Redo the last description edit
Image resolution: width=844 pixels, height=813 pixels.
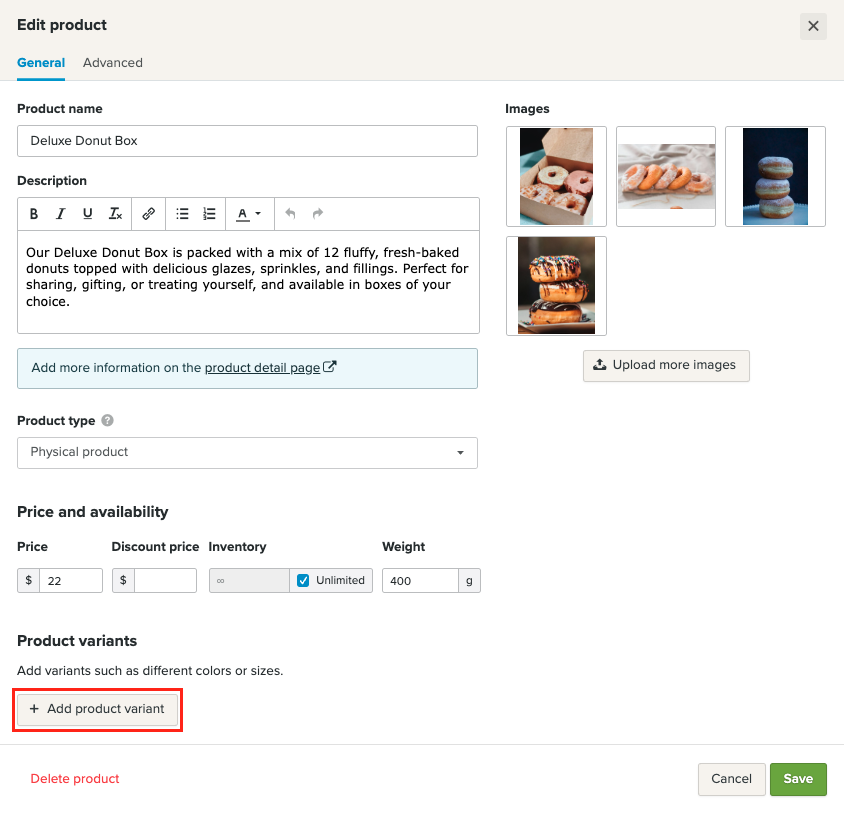[x=317, y=213]
